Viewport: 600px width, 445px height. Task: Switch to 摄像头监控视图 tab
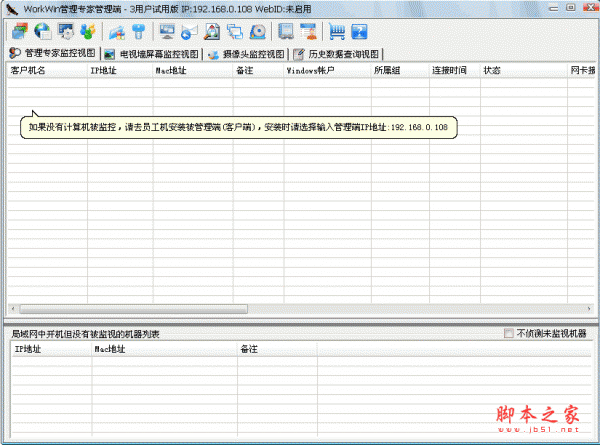tap(246, 54)
